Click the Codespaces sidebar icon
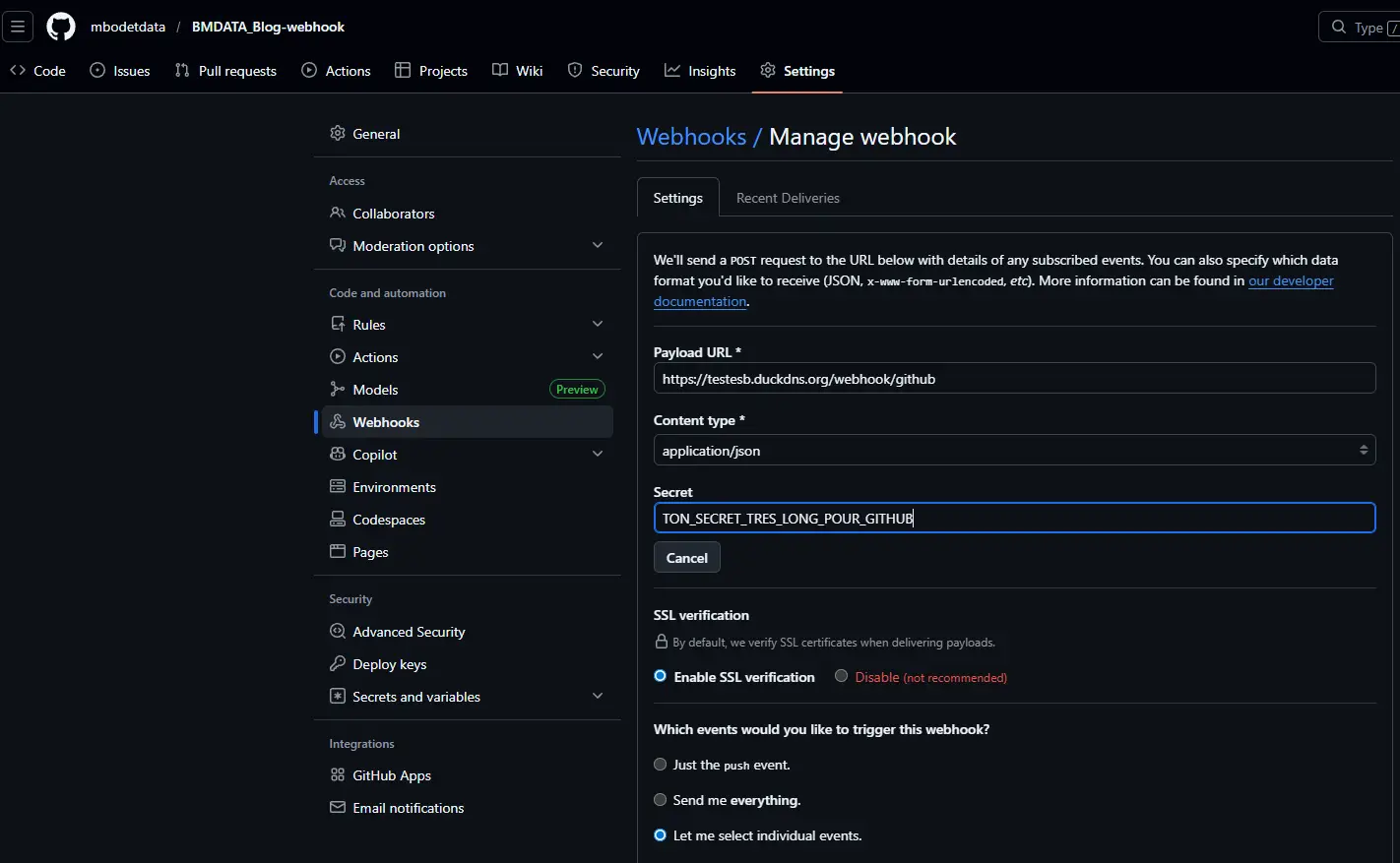1400x863 pixels. 338,519
